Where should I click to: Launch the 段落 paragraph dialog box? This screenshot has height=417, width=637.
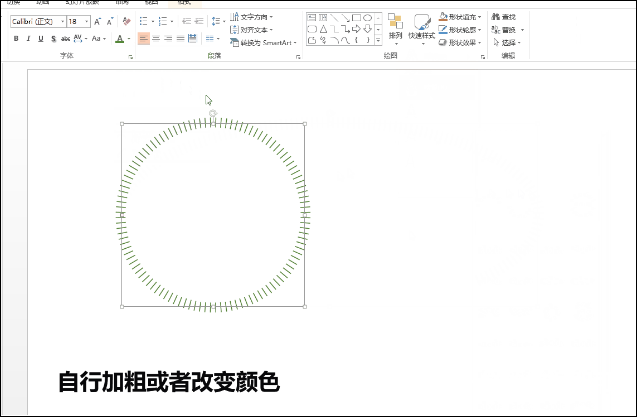click(x=298, y=57)
